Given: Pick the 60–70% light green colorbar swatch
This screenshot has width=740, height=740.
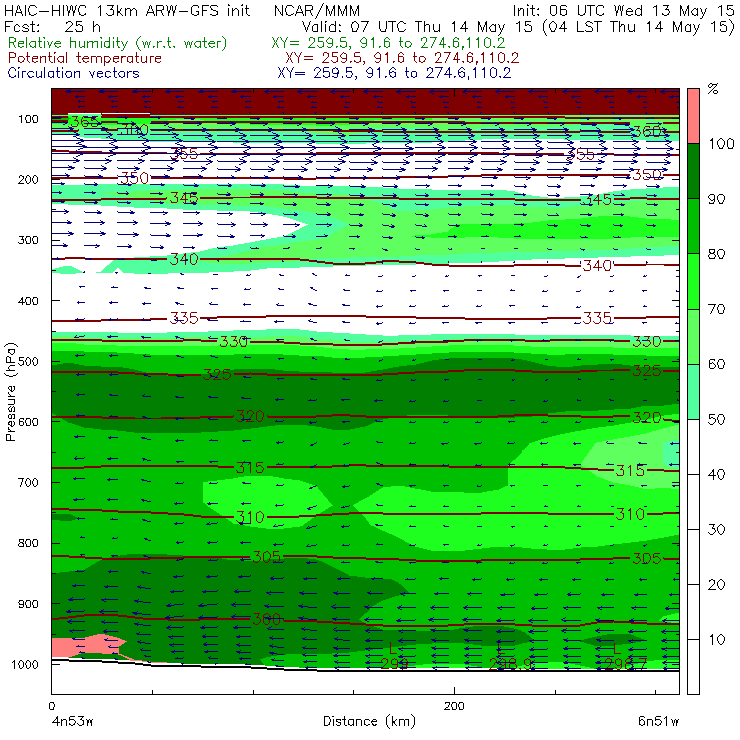Looking at the screenshot, I should click(x=693, y=336).
